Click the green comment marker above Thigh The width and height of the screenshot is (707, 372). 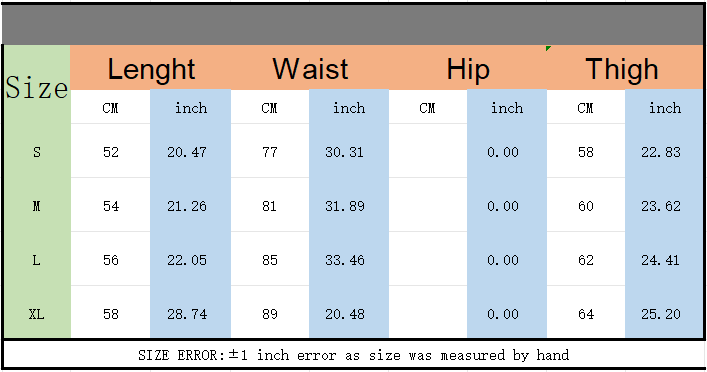[x=548, y=48]
